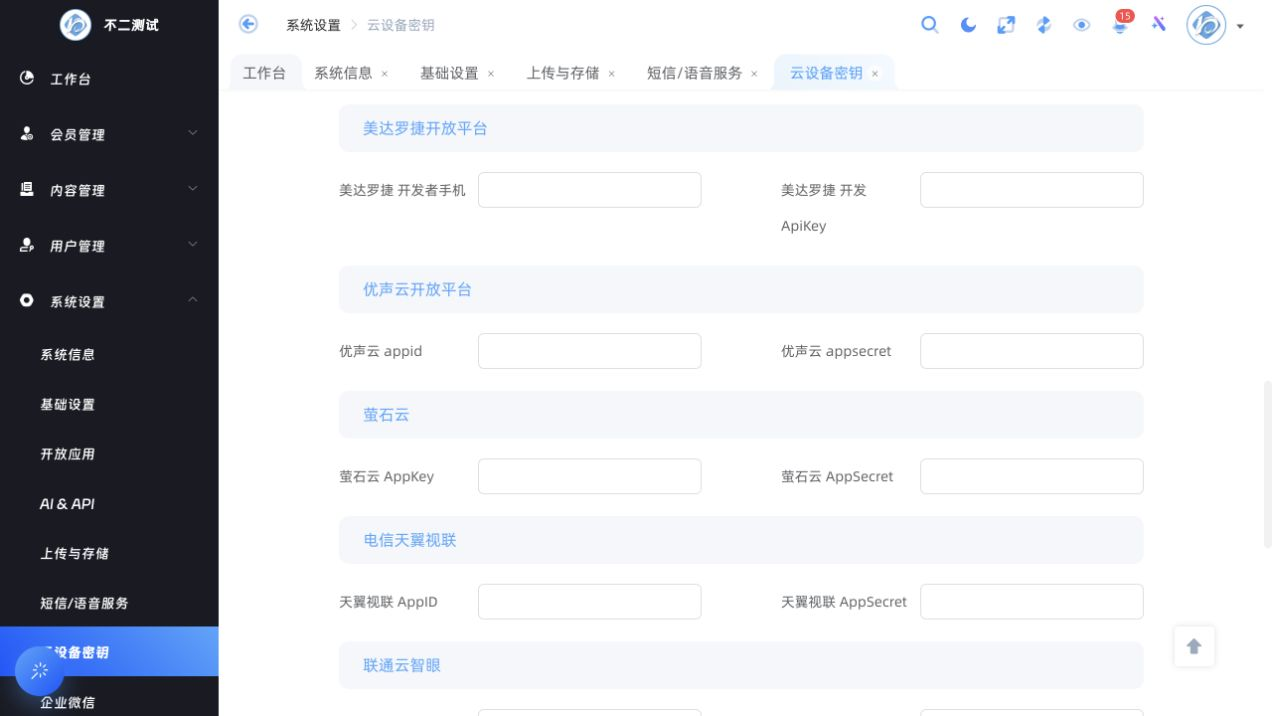Click the 美达罗捷 开发 ApiKey input
Screen dimensions: 1272x716
coord(1032,190)
